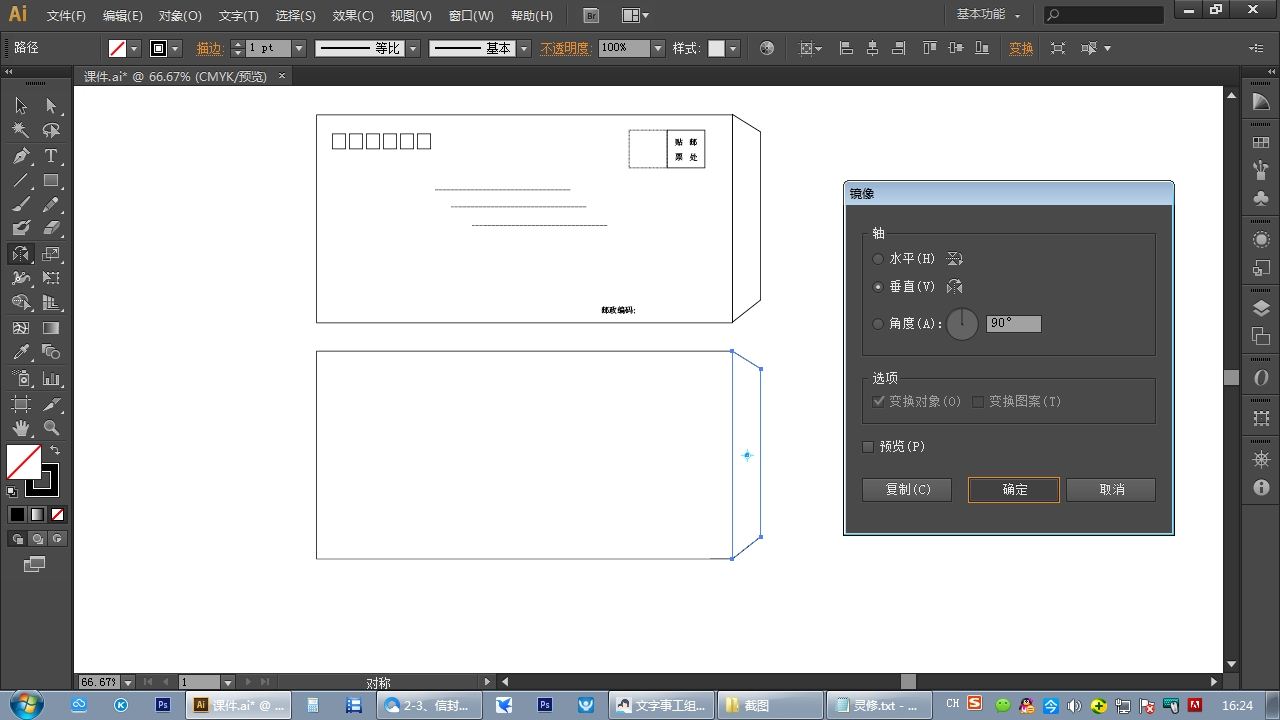Open the 文件(F) menu
This screenshot has width=1280, height=720.
pos(66,16)
